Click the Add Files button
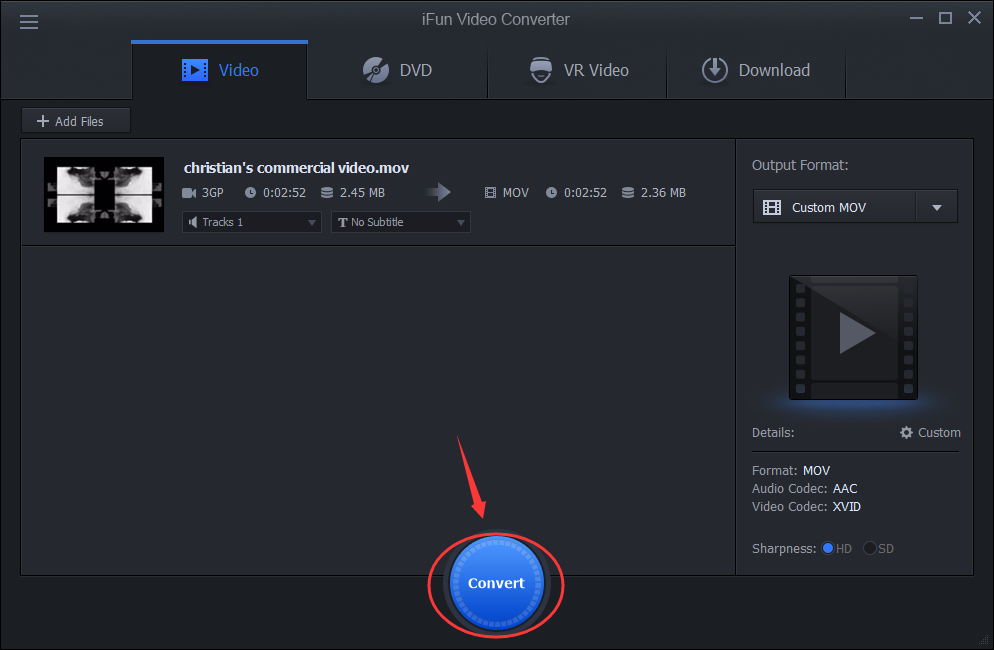Viewport: 994px width, 650px height. pos(76,120)
